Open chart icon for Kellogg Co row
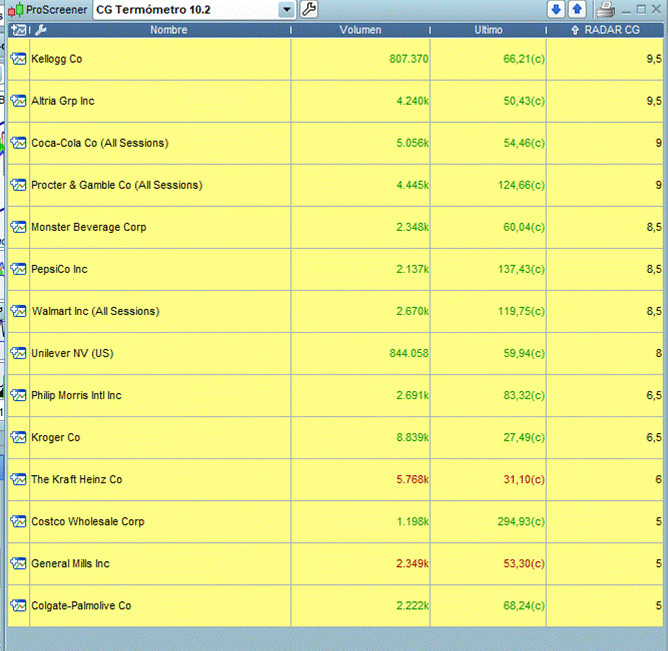The image size is (668, 651). coord(18,59)
